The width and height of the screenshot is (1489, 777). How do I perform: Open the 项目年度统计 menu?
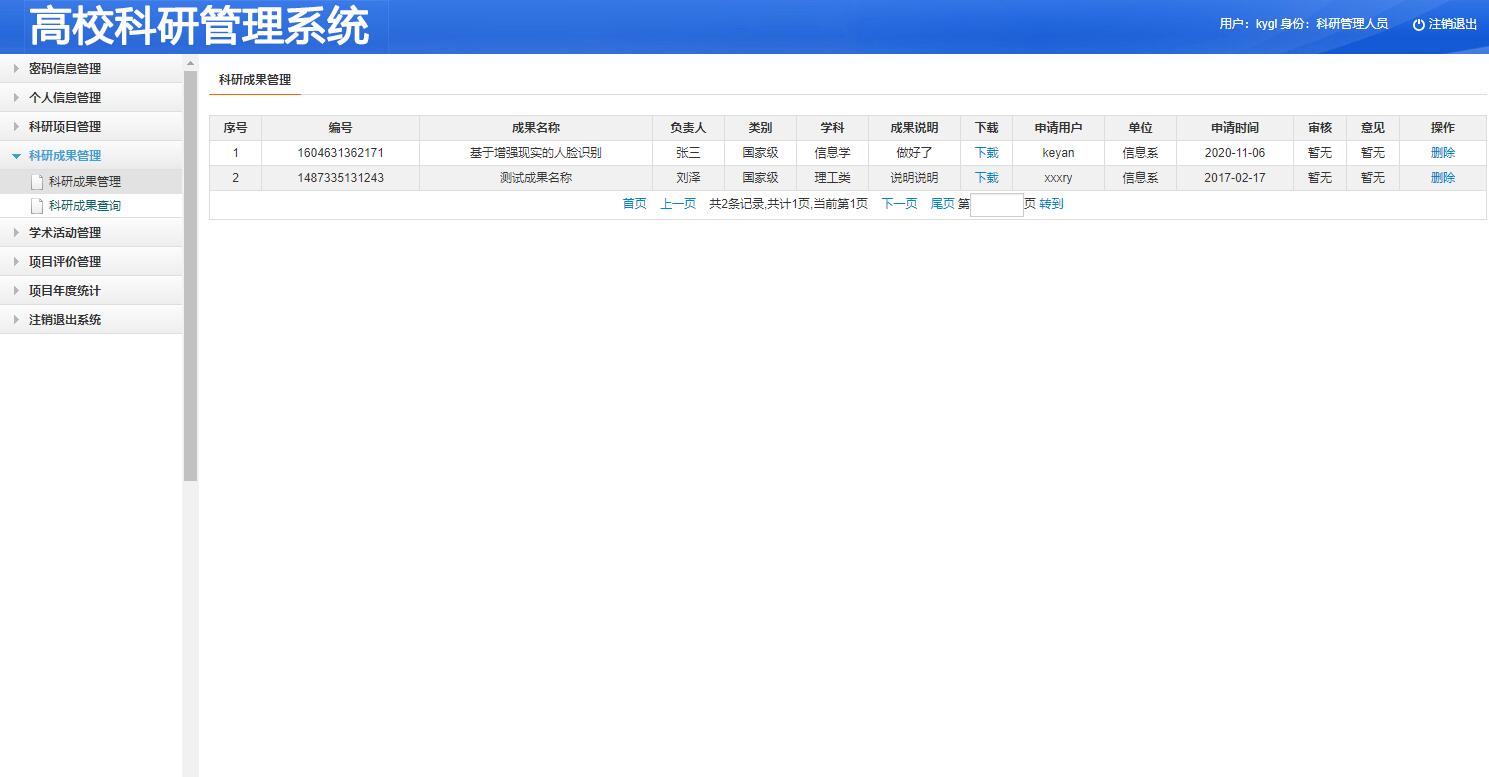point(65,291)
